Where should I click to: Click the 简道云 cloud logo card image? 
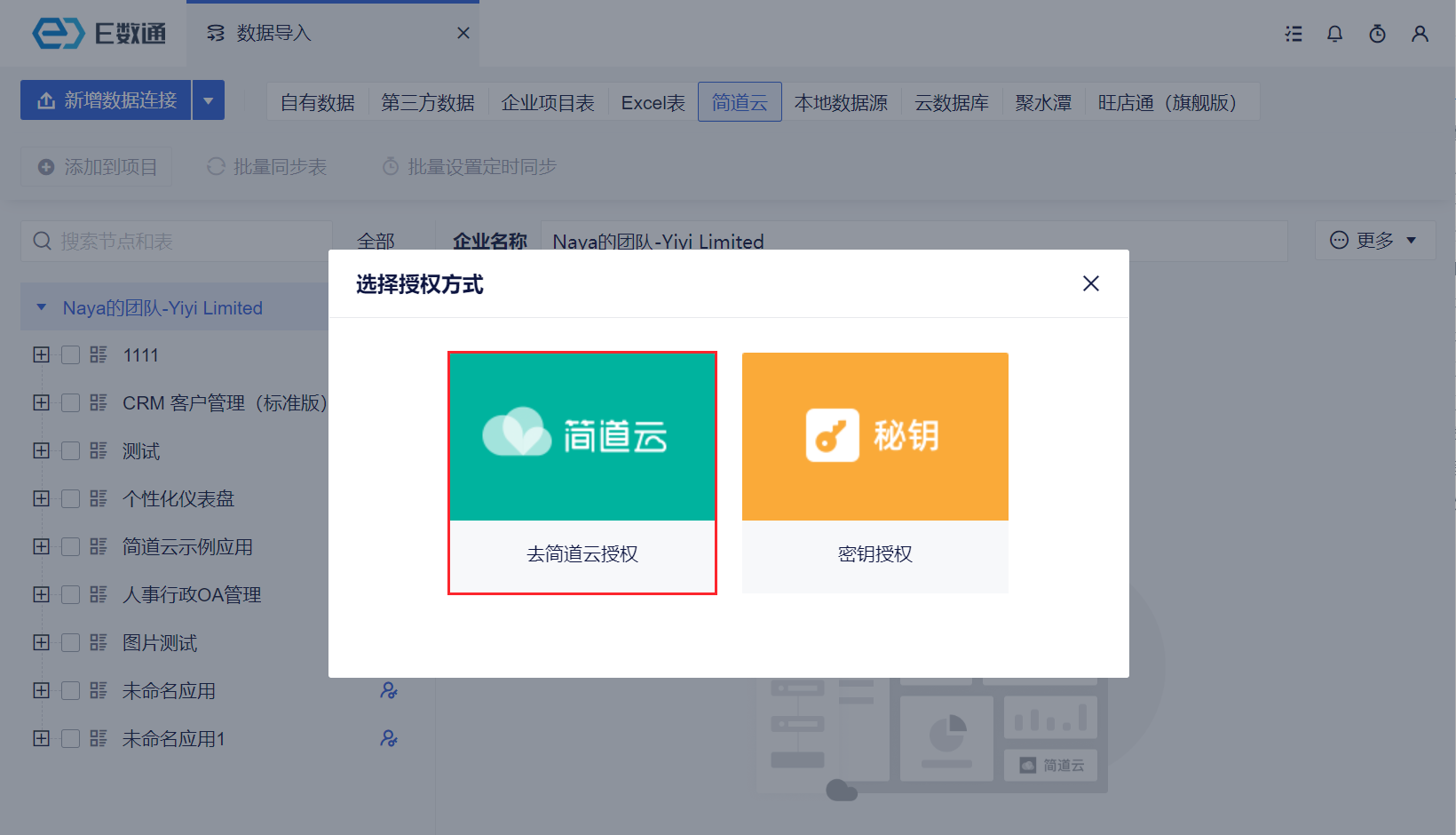point(582,436)
